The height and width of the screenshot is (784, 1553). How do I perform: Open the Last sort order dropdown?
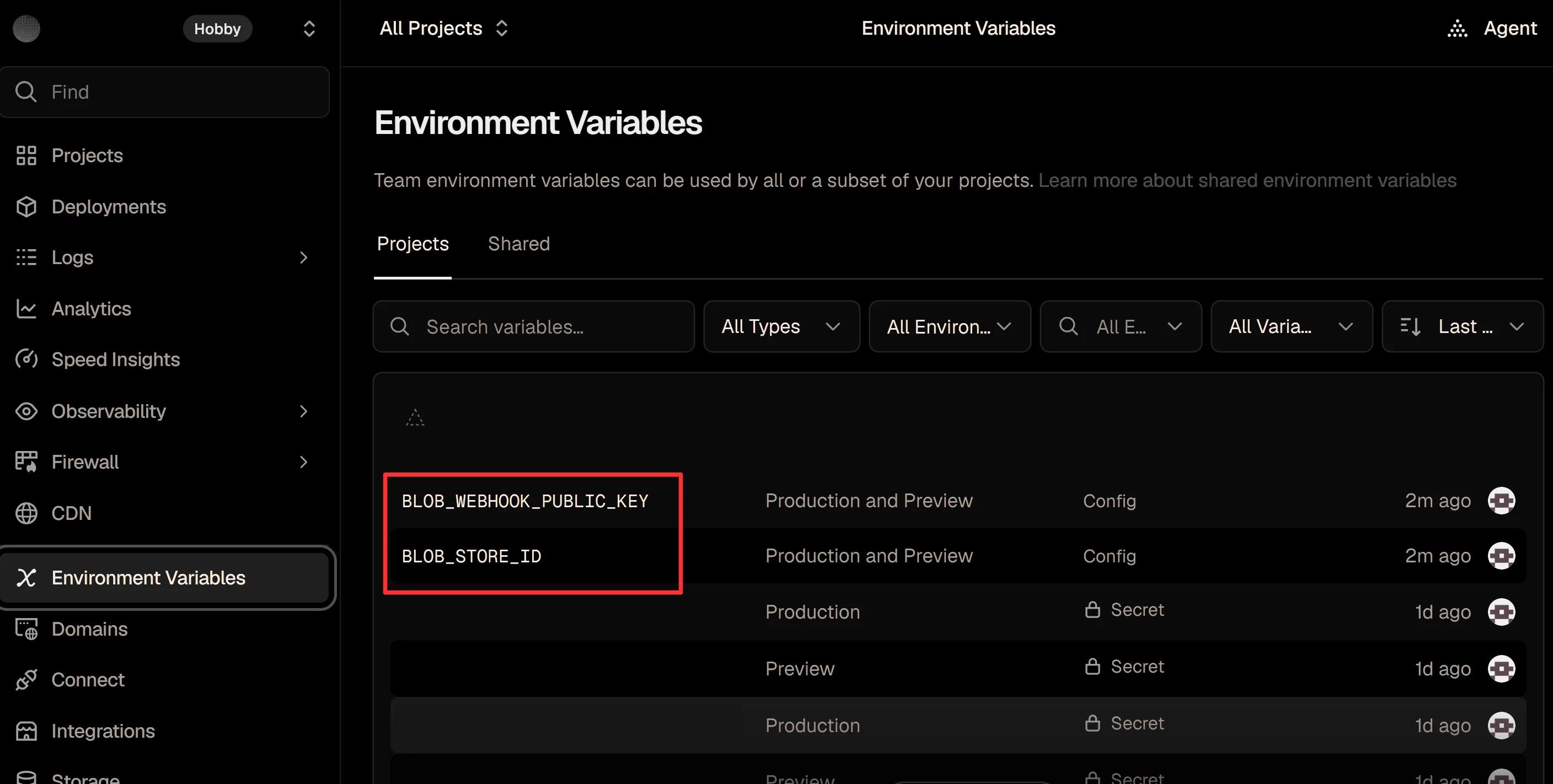(x=1462, y=326)
